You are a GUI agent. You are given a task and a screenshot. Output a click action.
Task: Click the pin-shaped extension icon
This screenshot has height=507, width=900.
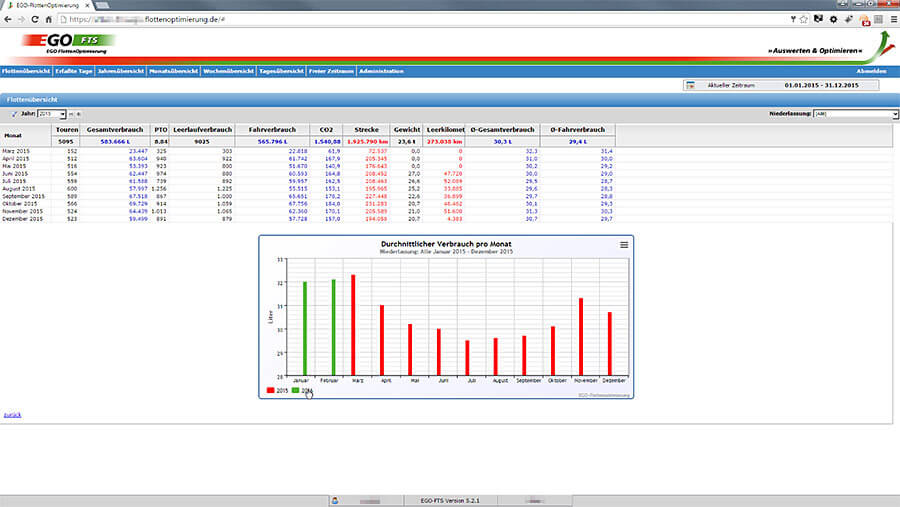(849, 20)
